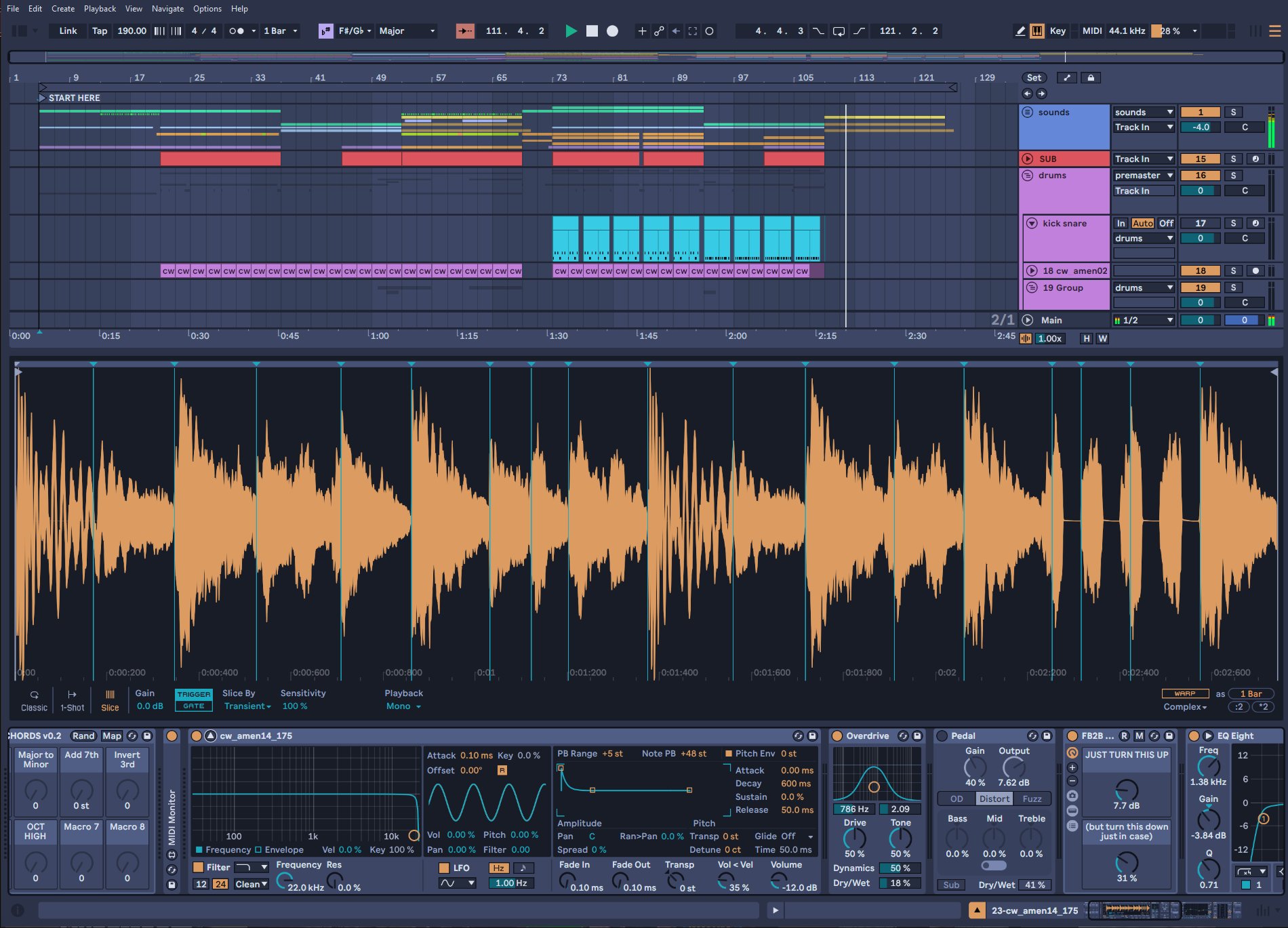Open the Complex warp mode dropdown
The image size is (1288, 928).
point(1184,707)
